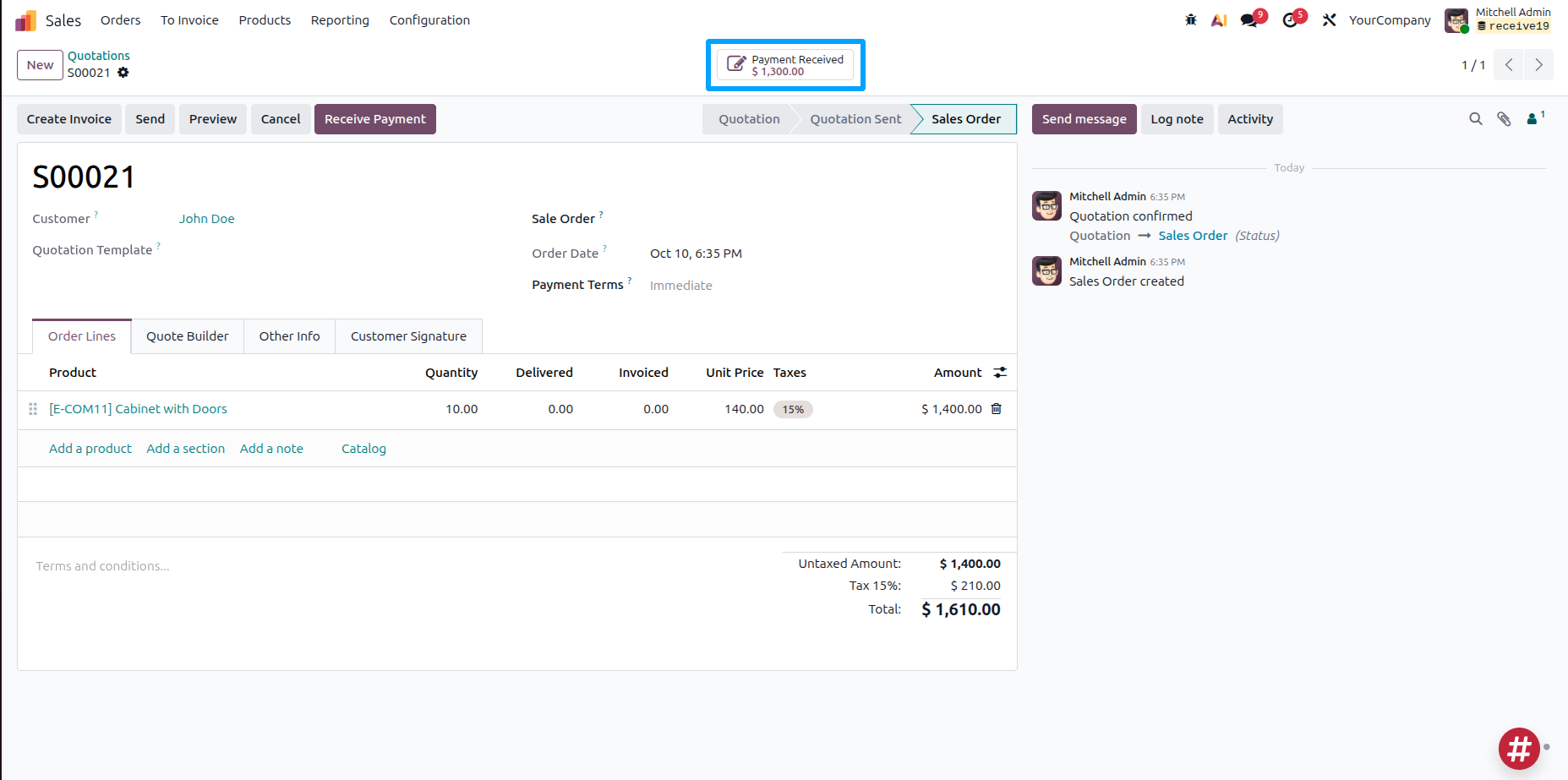
Task: Delete the Cabinet with Doors line
Action: pos(997,409)
